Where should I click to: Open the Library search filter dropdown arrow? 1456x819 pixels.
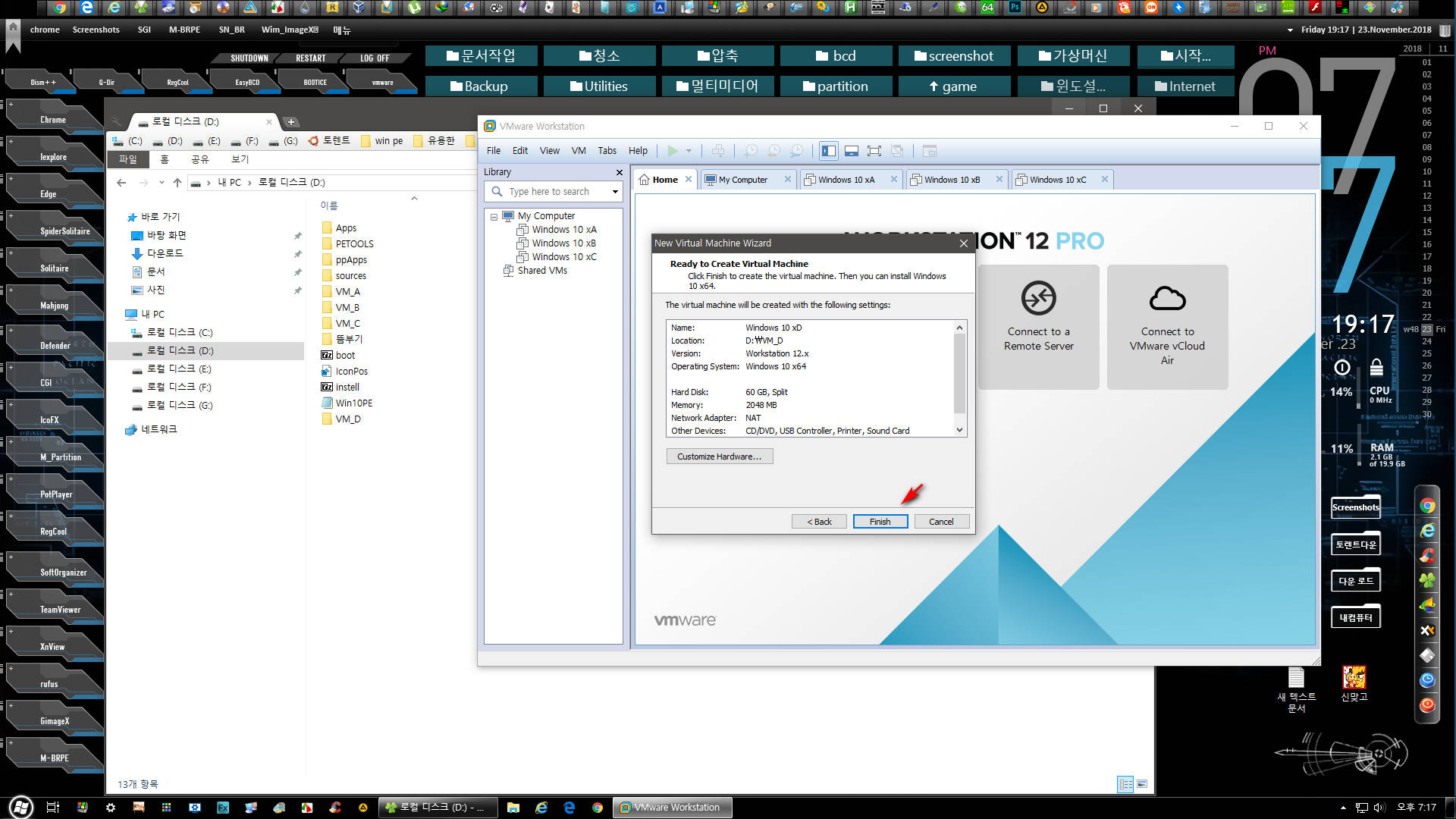click(615, 192)
